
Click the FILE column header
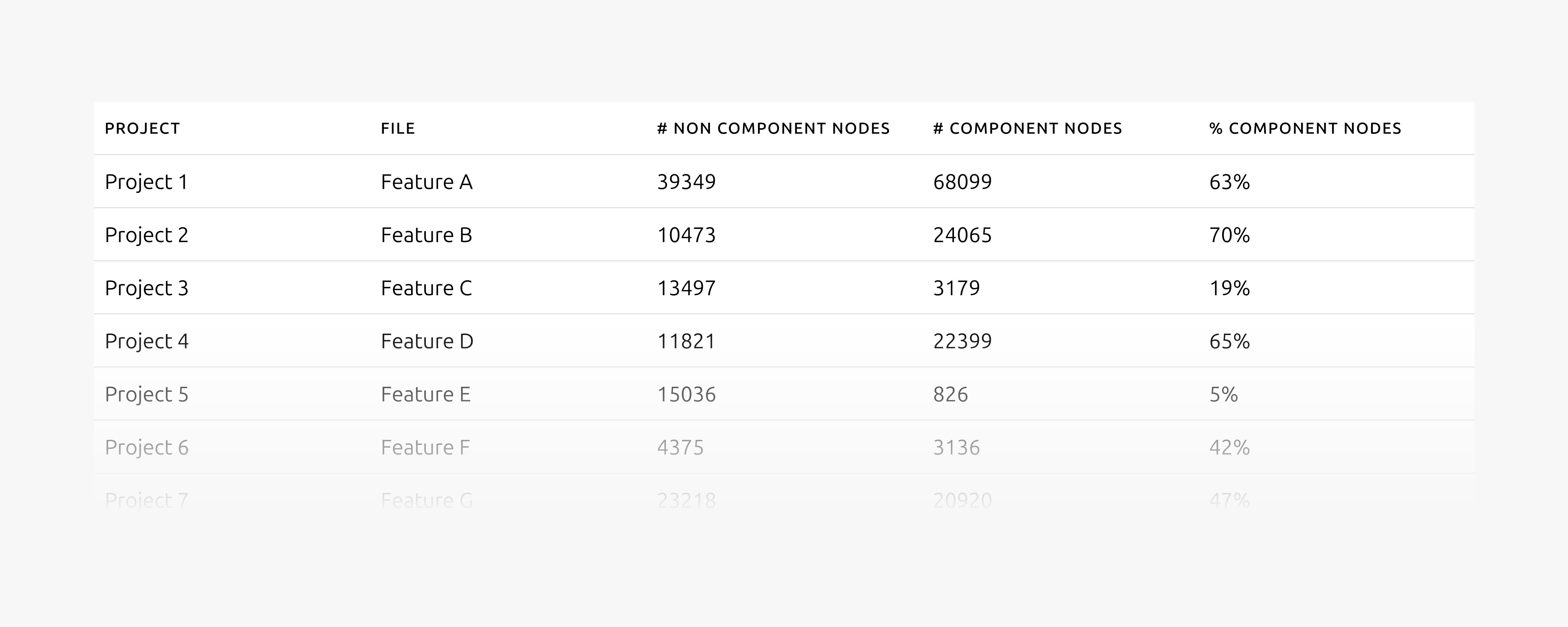(x=398, y=129)
